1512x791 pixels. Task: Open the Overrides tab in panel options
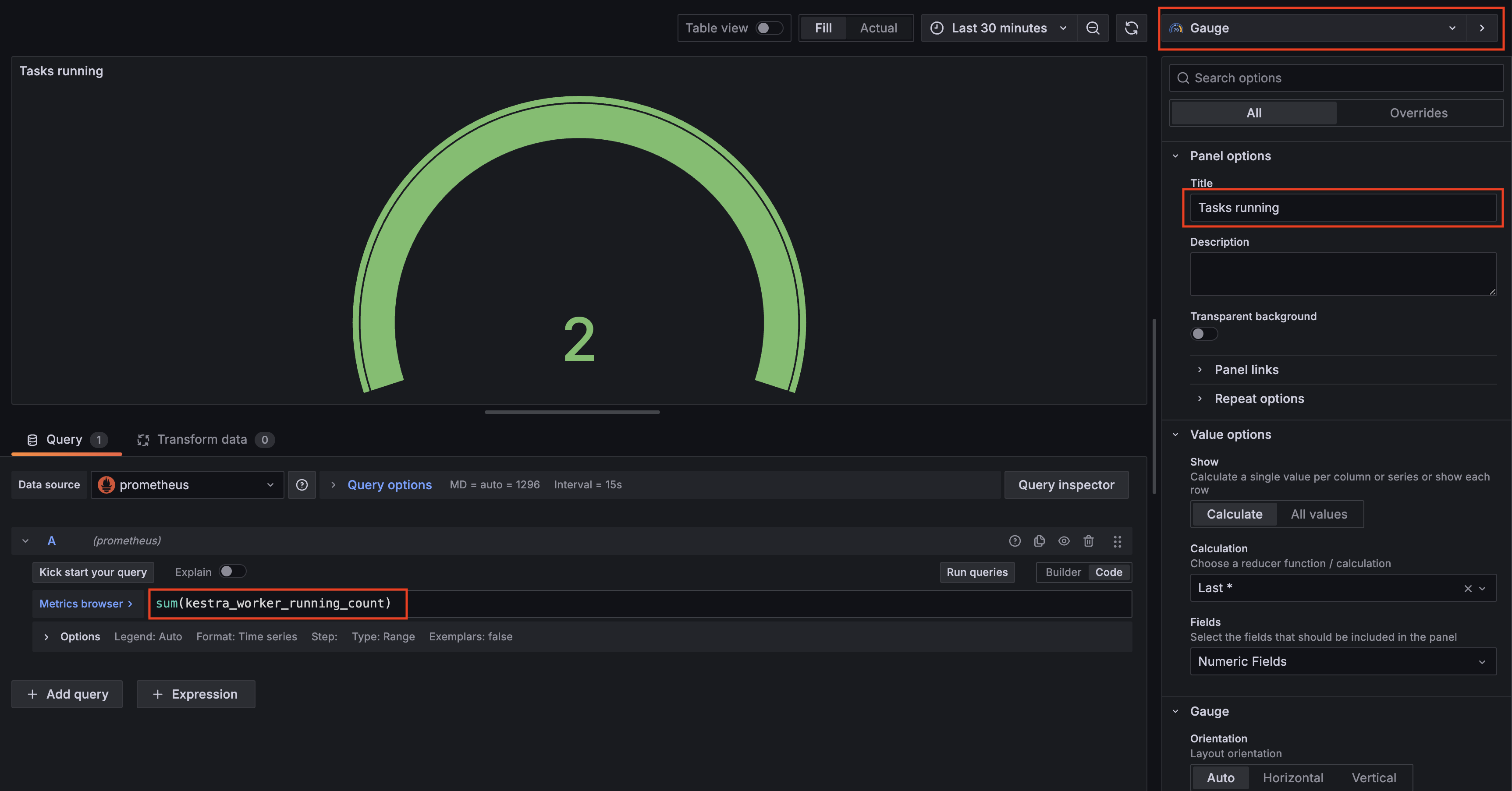1419,113
